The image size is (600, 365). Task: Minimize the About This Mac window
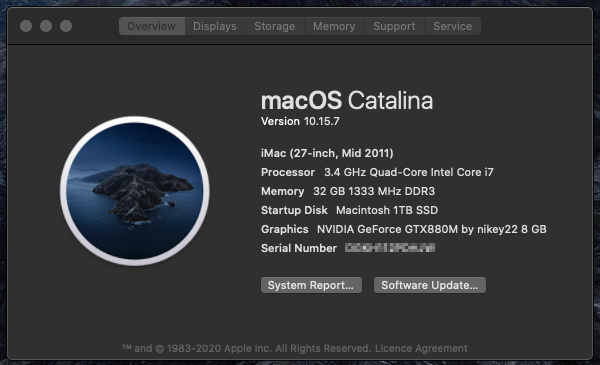click(x=46, y=26)
